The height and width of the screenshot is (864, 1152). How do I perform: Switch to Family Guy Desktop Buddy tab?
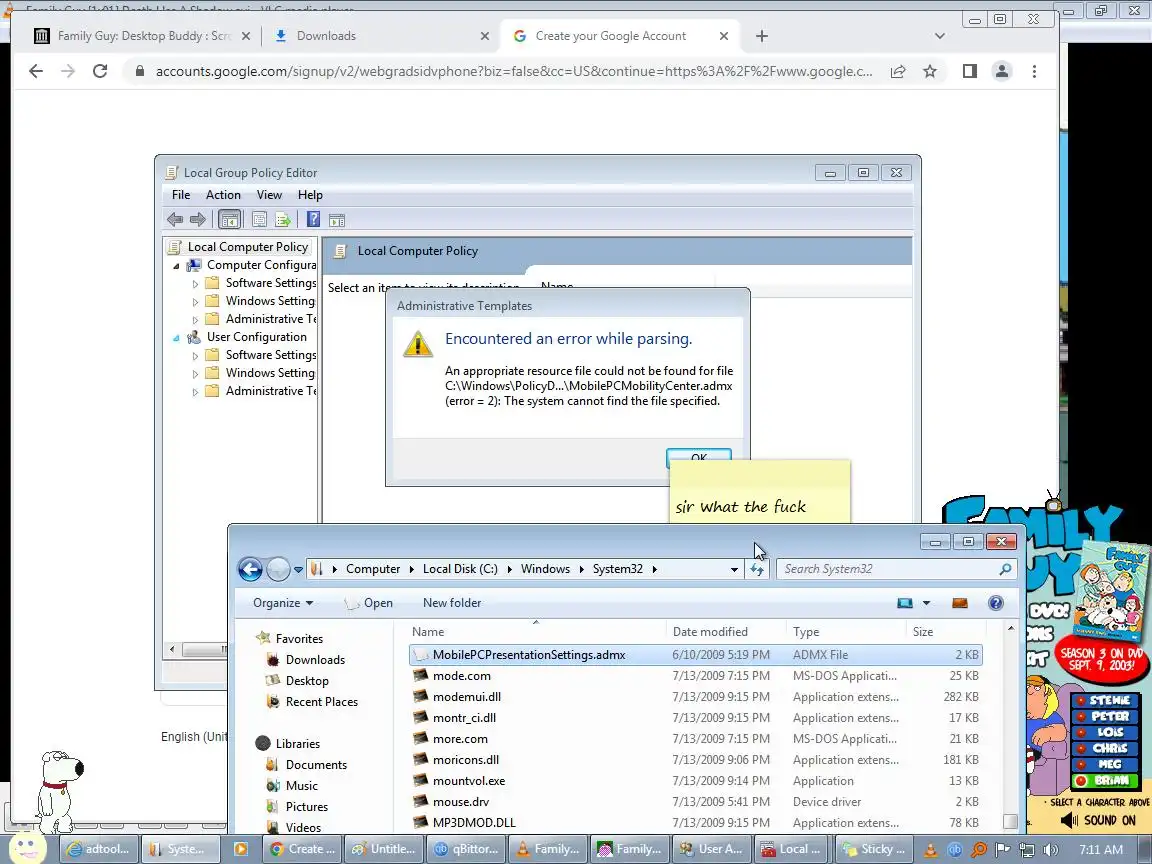pos(143,36)
